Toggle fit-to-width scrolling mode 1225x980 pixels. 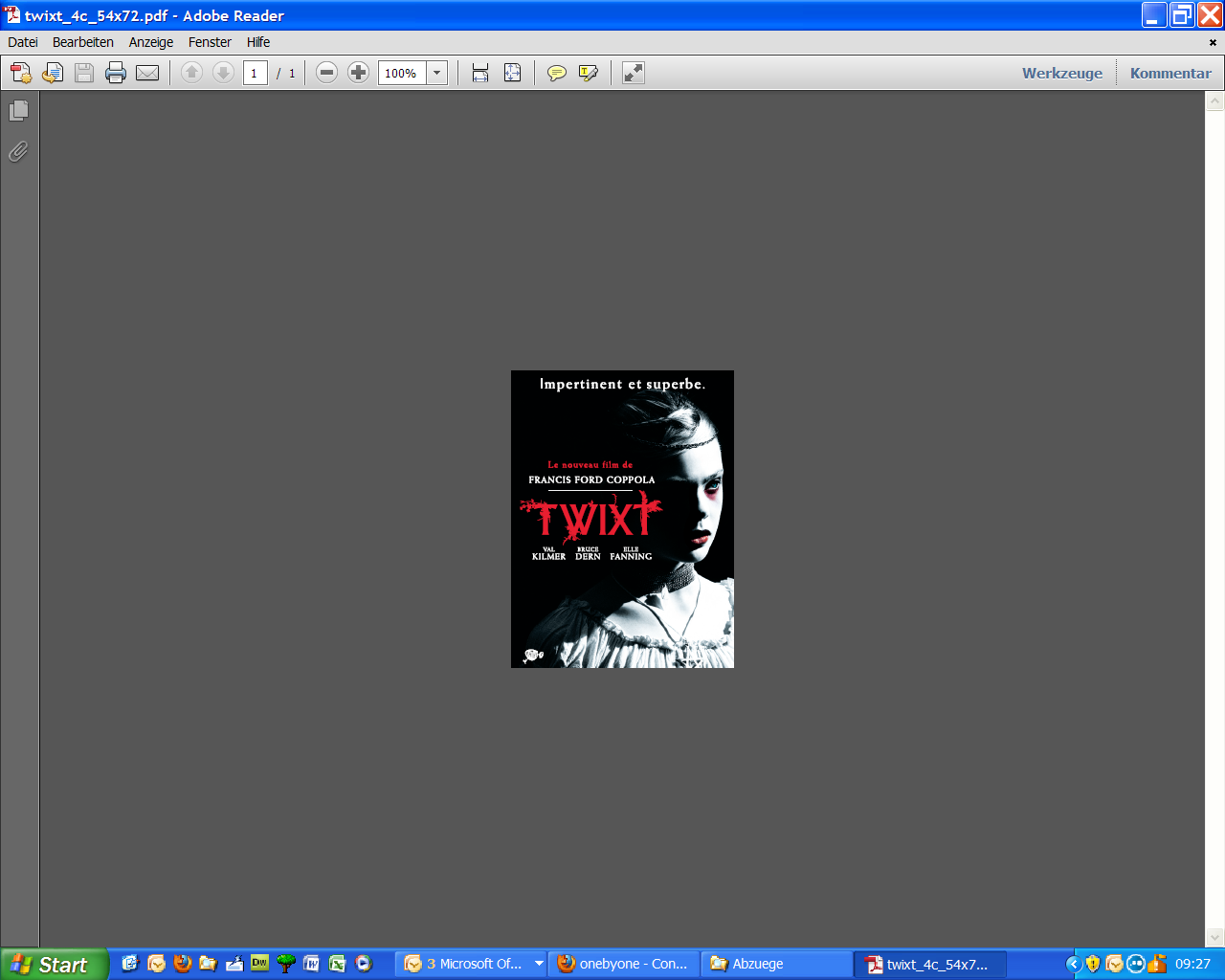480,73
